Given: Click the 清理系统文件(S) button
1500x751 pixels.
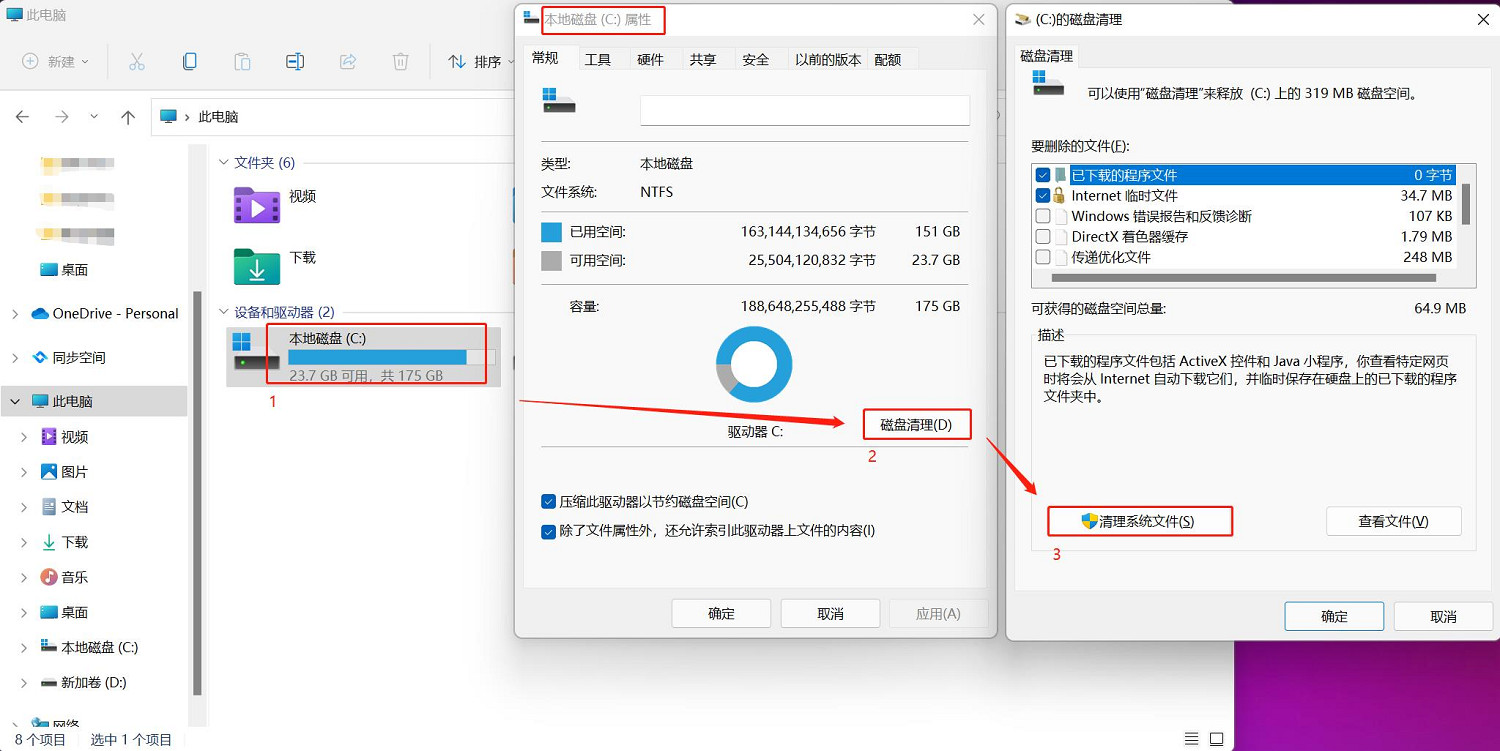Looking at the screenshot, I should [x=1139, y=521].
